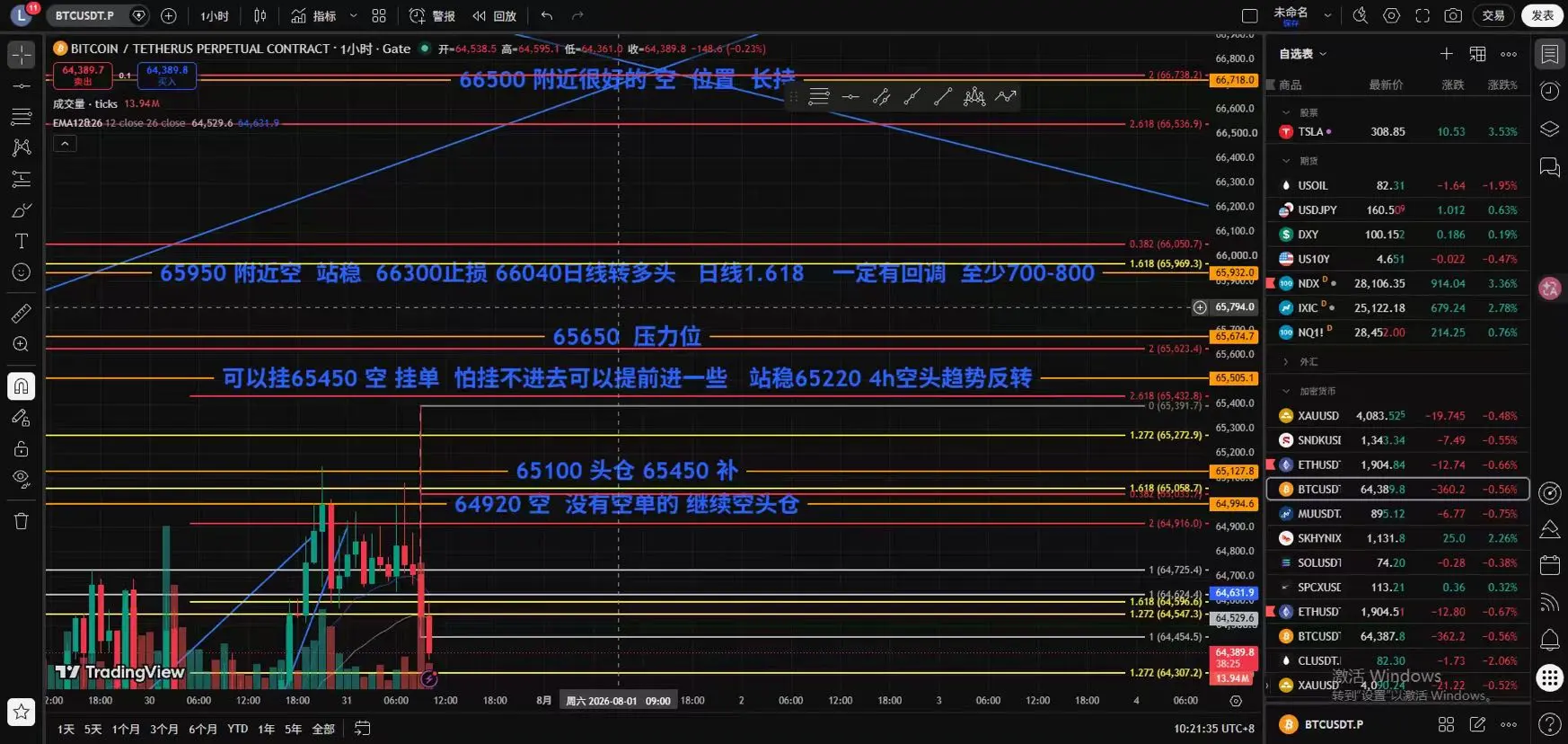The width and height of the screenshot is (1568, 744).
Task: Open the forecasting and measurement tools
Action: coord(22,179)
